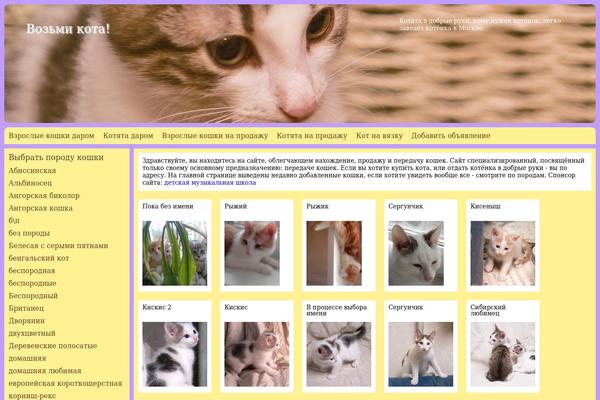
Task: Open 'Деревенские полосатые' breed link
Action: [x=53, y=346]
